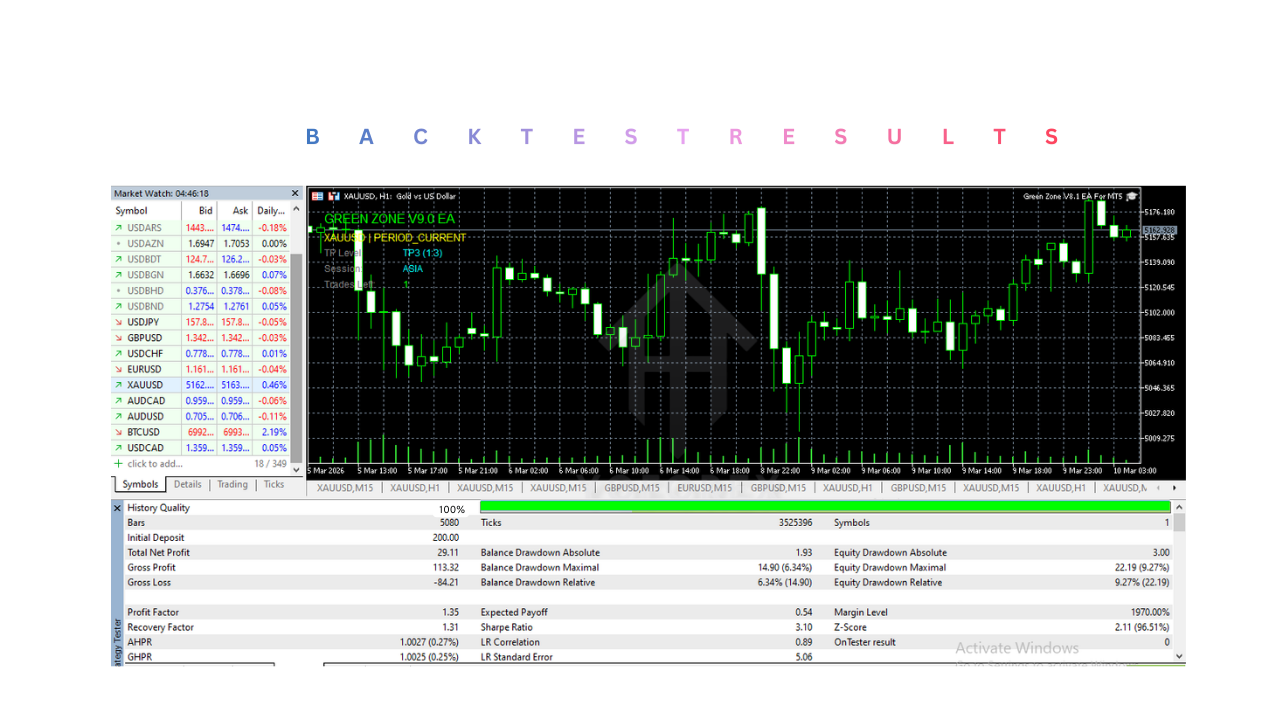Click the up-arrow icon beside USDCHF symbol
The width and height of the screenshot is (1280, 720).
[x=119, y=354]
